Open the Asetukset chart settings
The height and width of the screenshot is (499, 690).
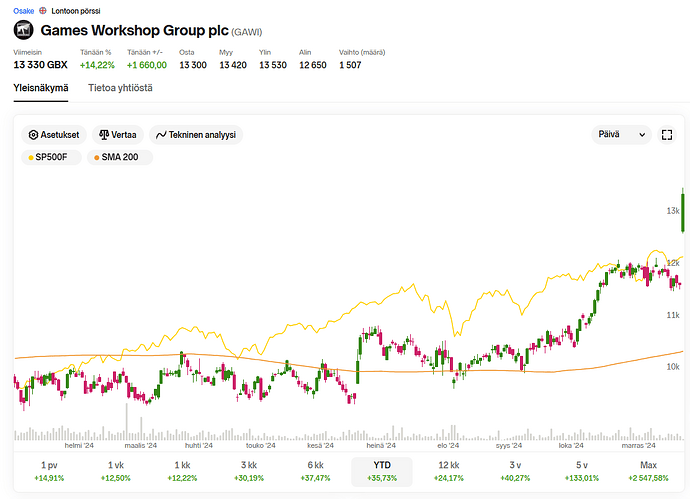[54, 135]
